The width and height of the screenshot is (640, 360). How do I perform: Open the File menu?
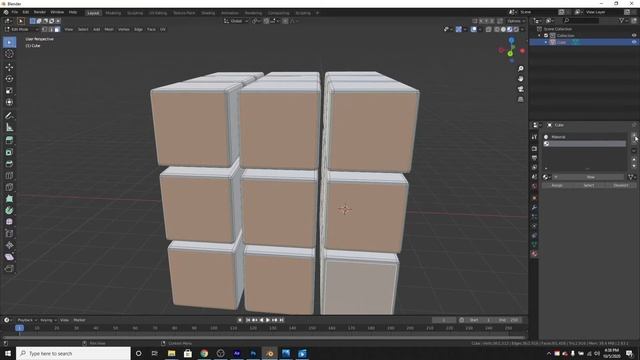point(15,12)
